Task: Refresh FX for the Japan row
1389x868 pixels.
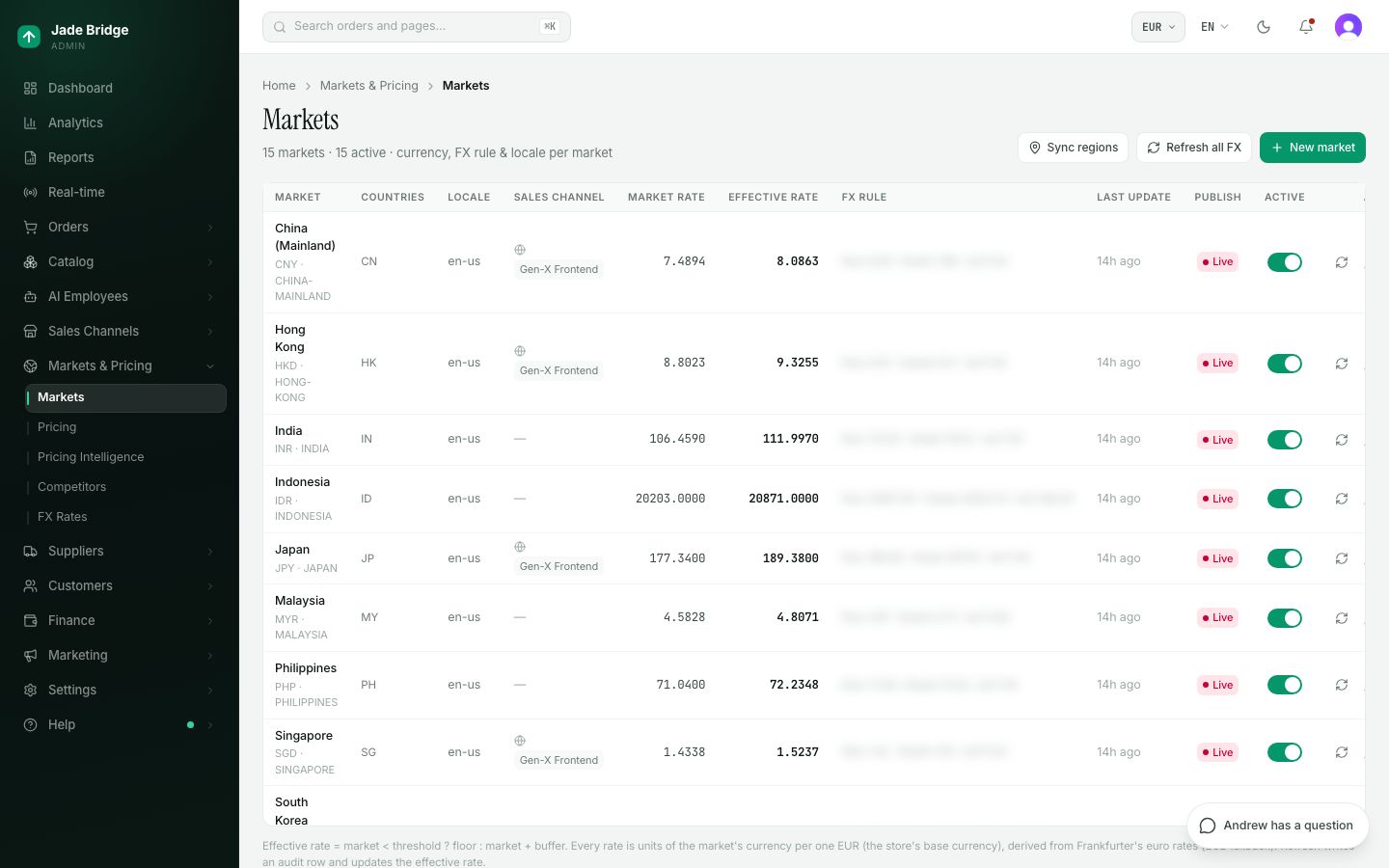Action: [1342, 558]
